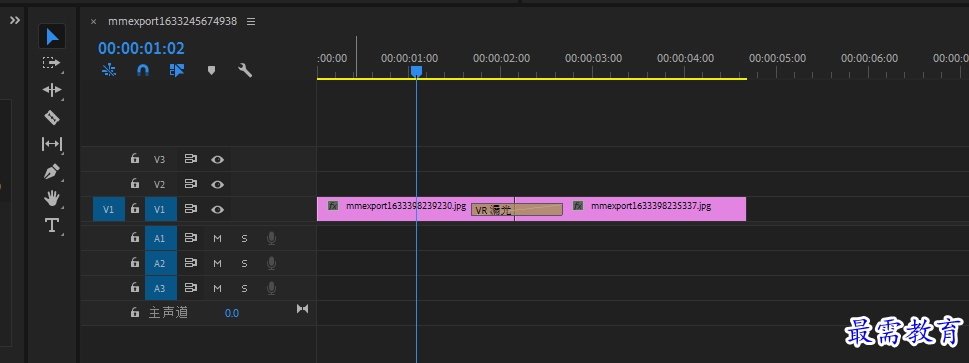Target track V2 header

160,184
